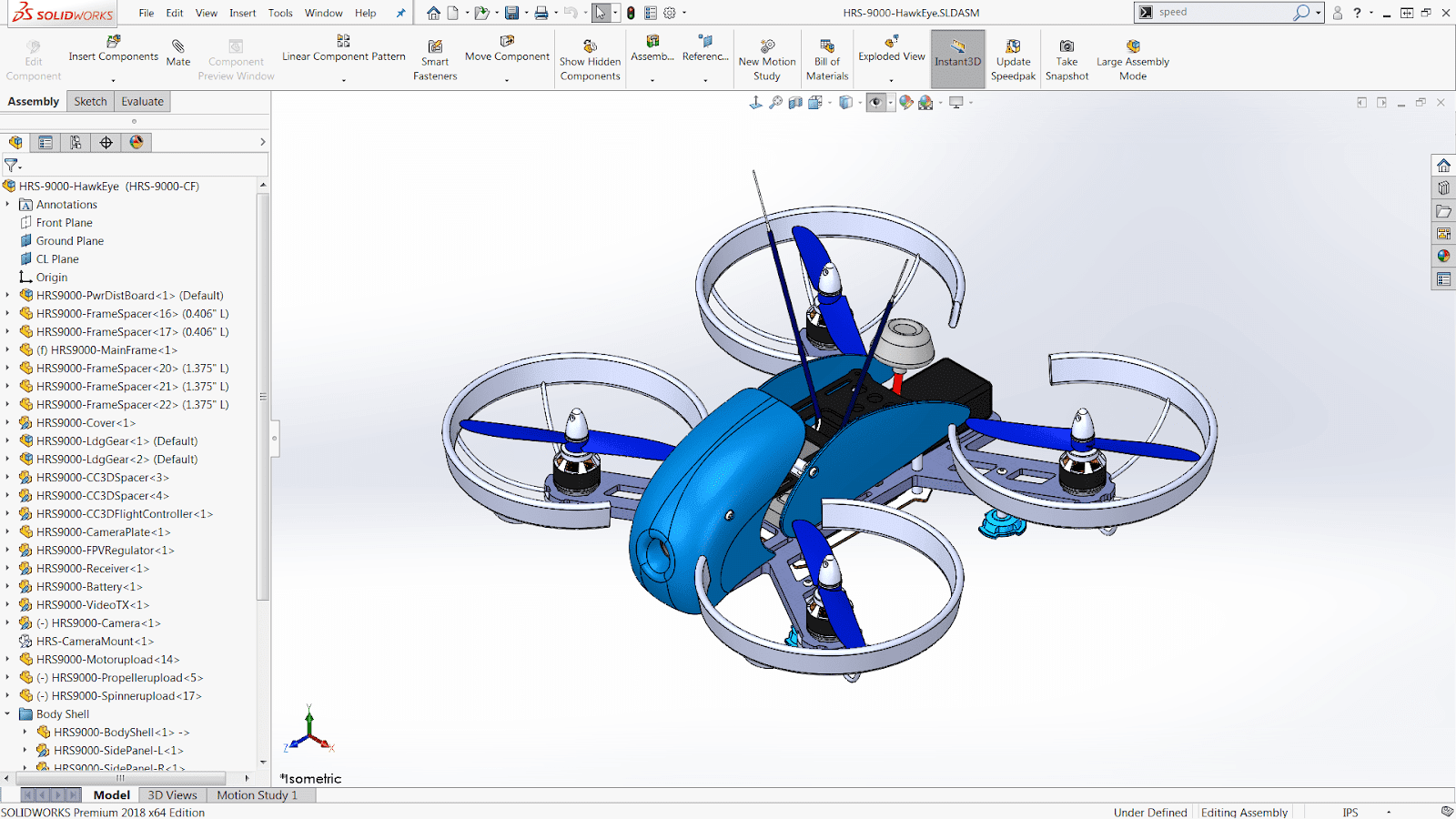Launch a New Motion Study
The height and width of the screenshot is (819, 1456).
[x=767, y=57]
